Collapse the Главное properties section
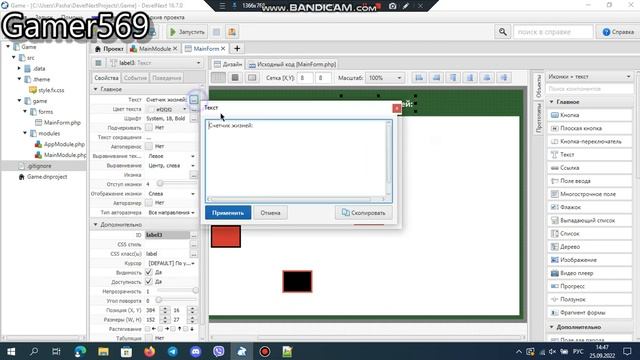 [x=96, y=89]
